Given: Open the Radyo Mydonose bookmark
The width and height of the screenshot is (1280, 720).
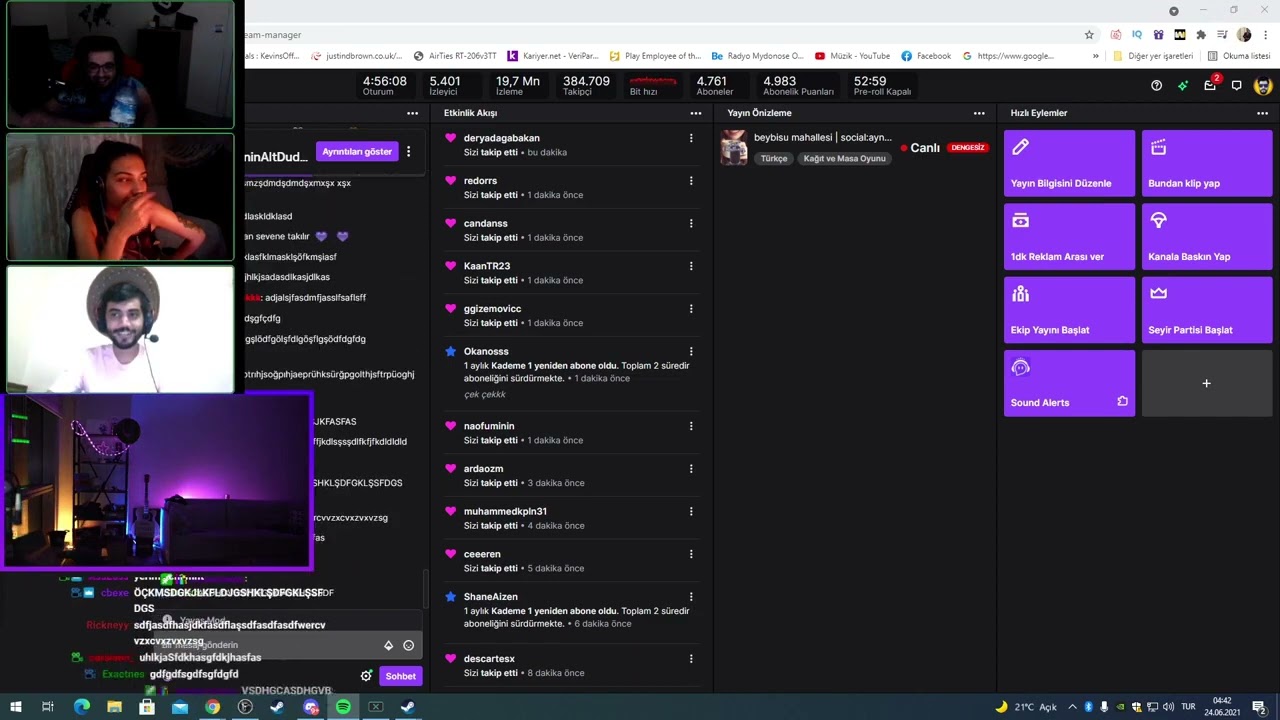Looking at the screenshot, I should coord(757,56).
